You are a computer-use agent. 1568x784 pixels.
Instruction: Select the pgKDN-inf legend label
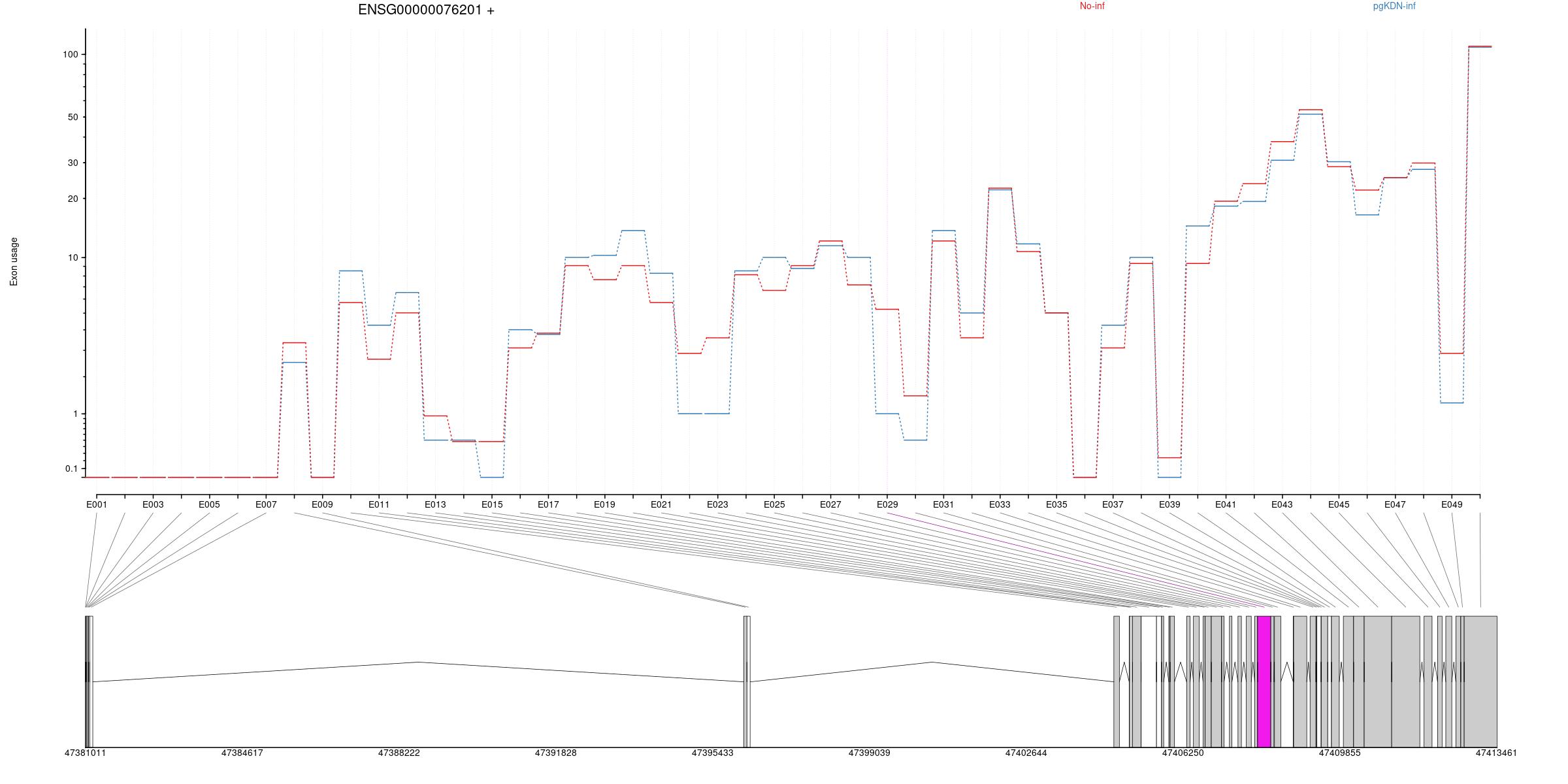1394,6
